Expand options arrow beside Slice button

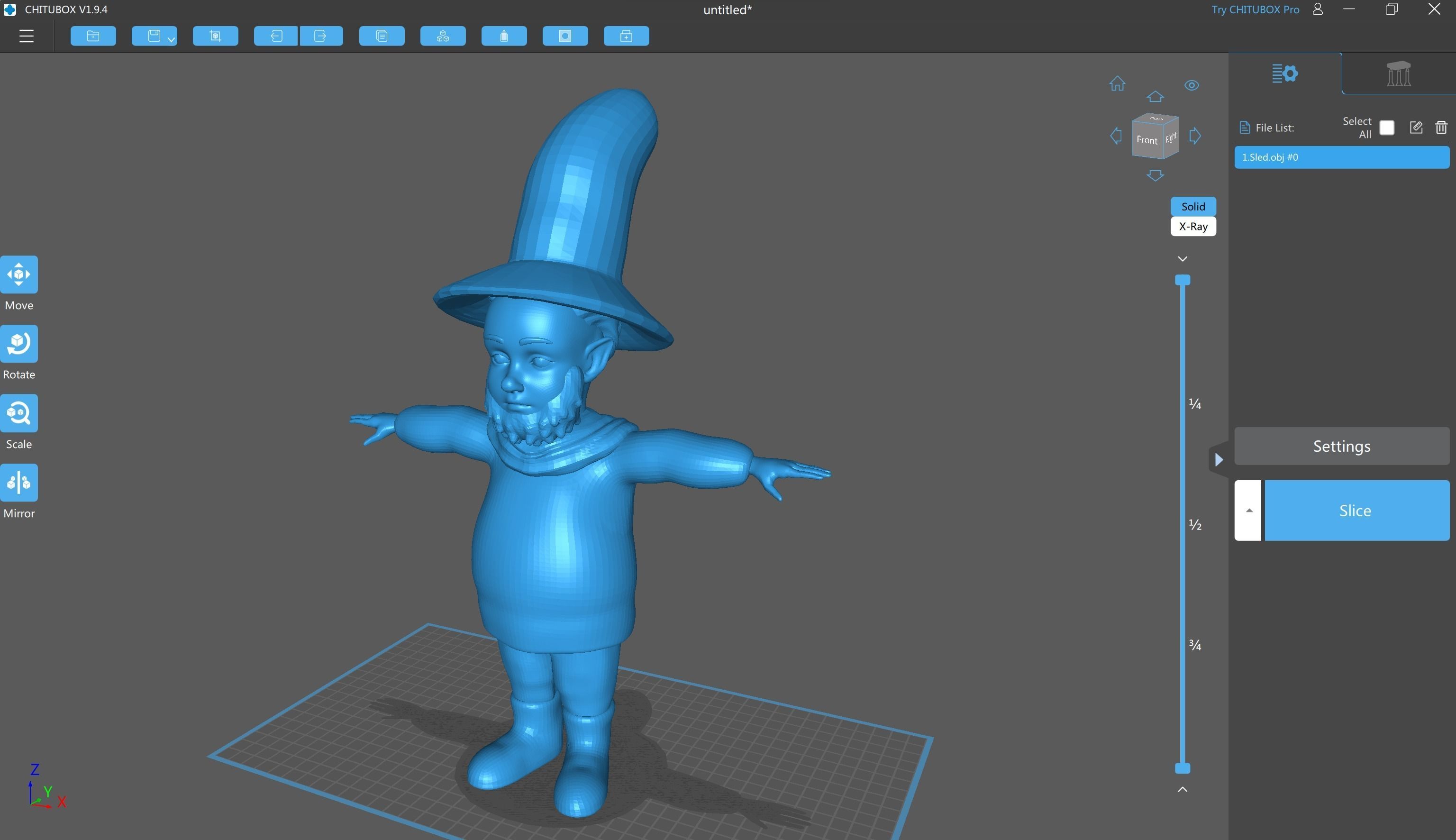coord(1248,511)
